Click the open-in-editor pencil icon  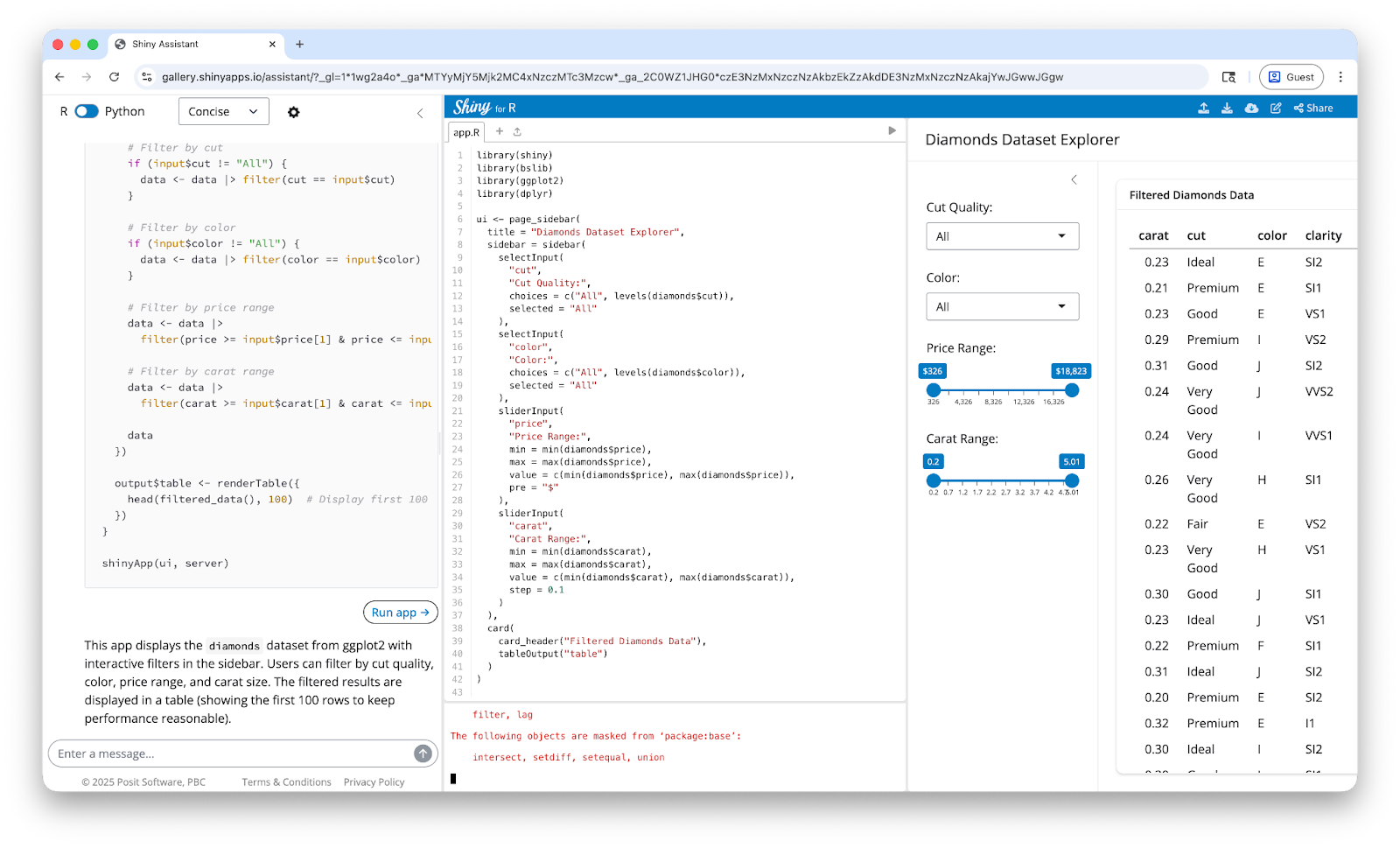1276,108
